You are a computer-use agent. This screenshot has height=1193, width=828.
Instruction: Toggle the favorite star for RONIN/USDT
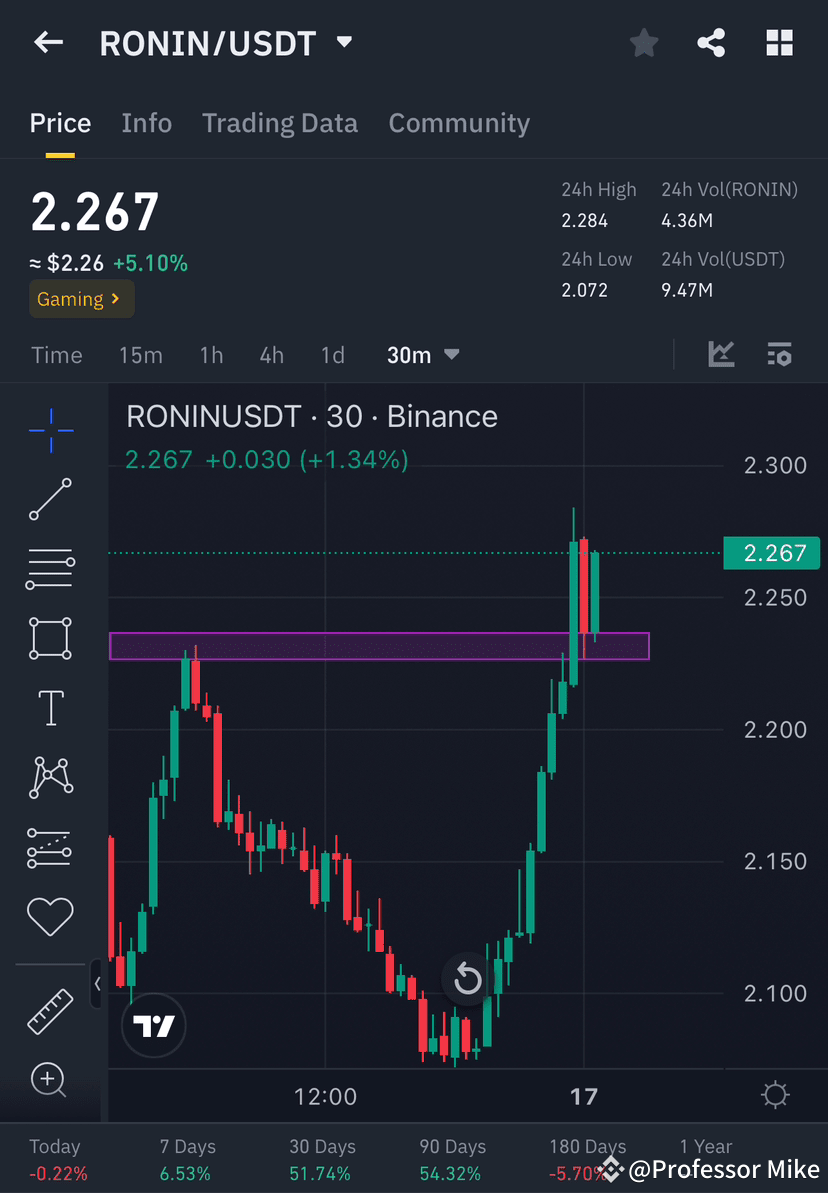pos(643,42)
